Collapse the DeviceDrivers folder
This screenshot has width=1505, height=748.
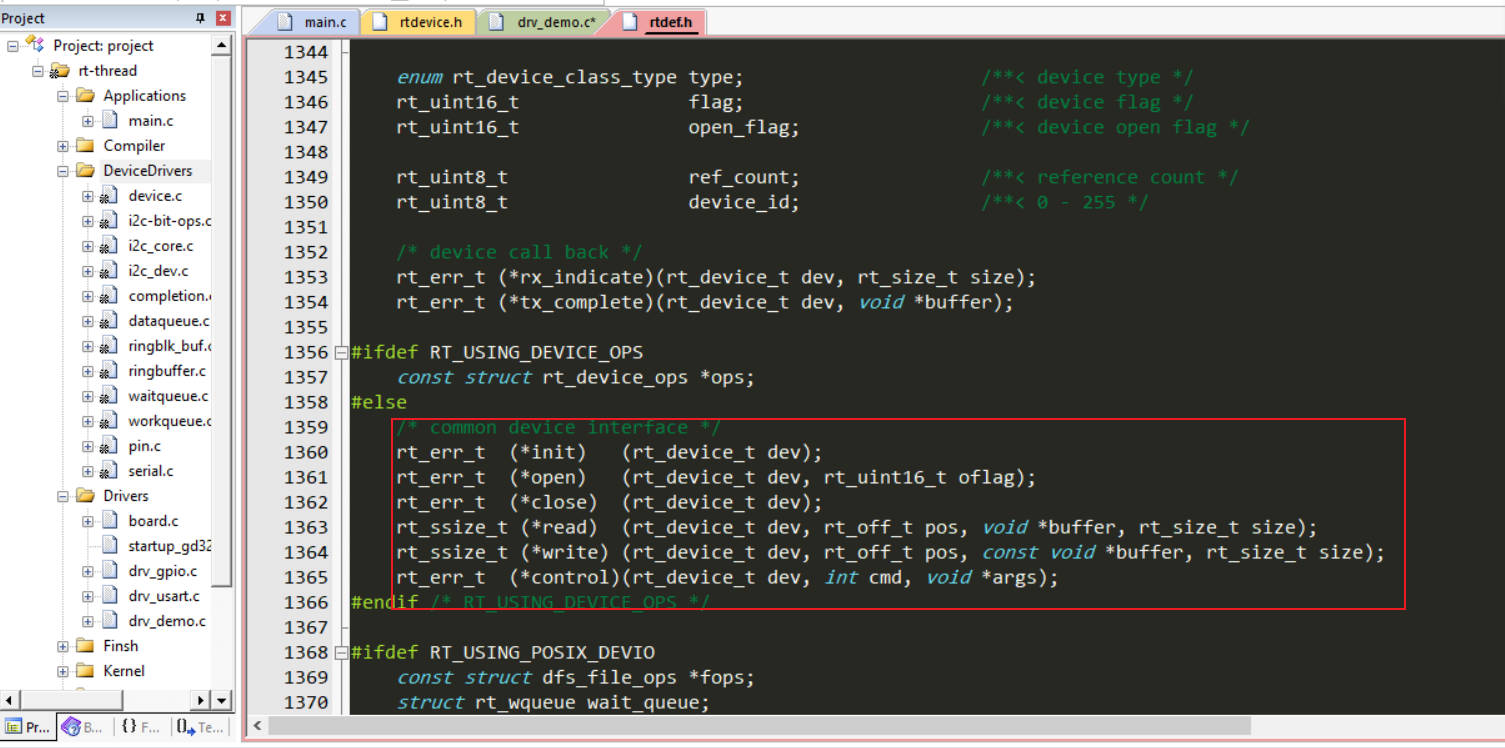pyautogui.click(x=63, y=171)
